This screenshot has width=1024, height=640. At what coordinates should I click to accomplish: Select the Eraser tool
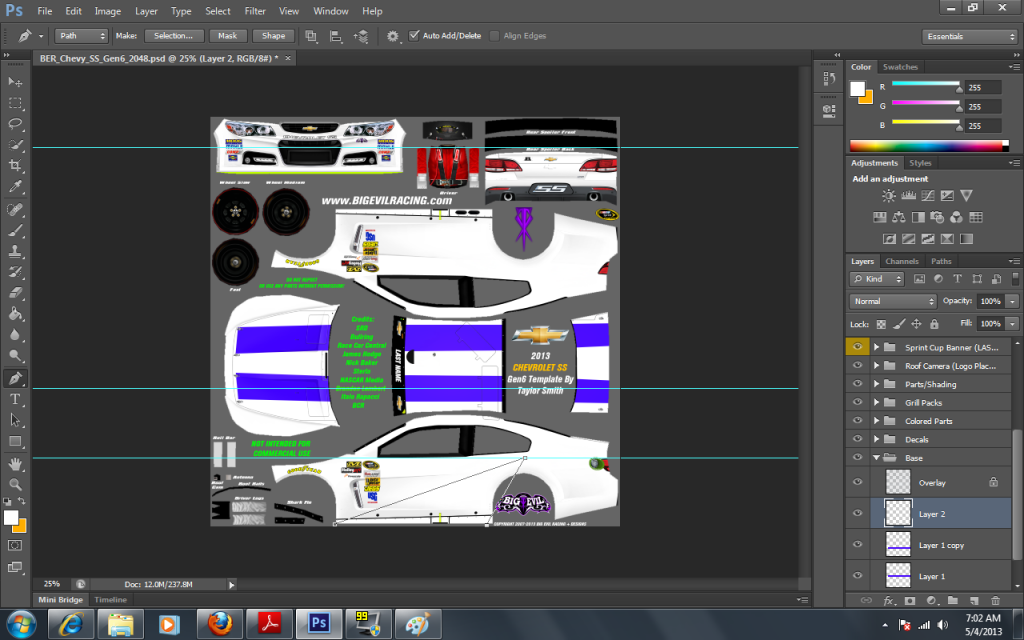coord(15,293)
